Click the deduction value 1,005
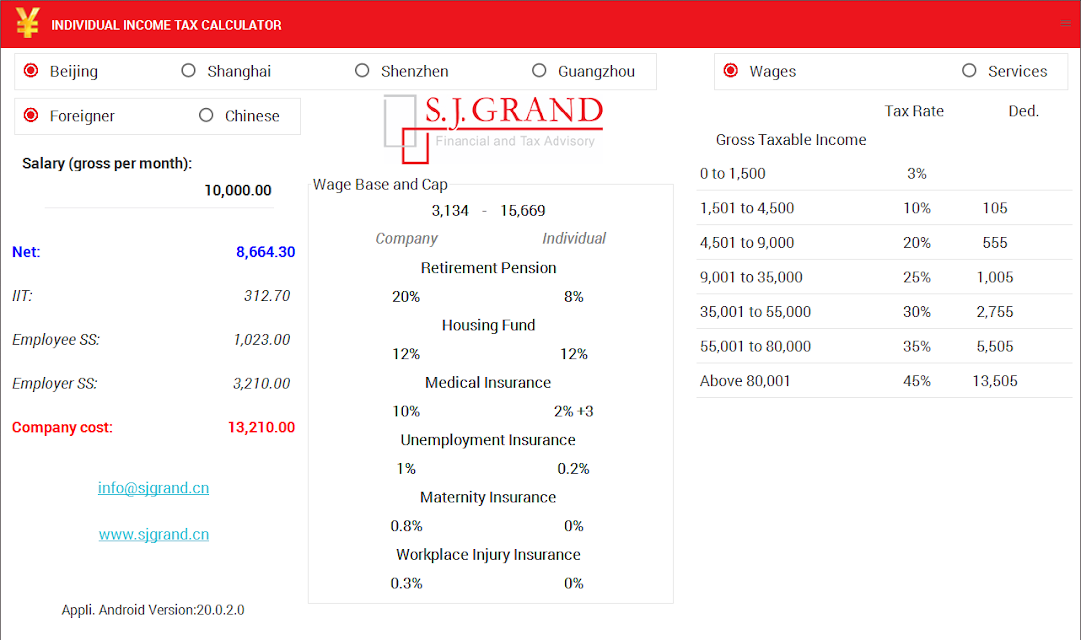 click(x=995, y=277)
